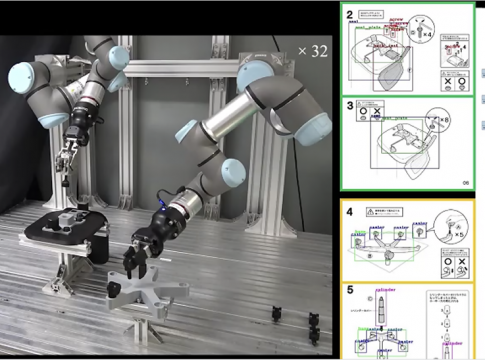Viewport: 485px width, 360px height.
Task: Select the caster ×5 circular inset in step 4
Action: click(452, 227)
